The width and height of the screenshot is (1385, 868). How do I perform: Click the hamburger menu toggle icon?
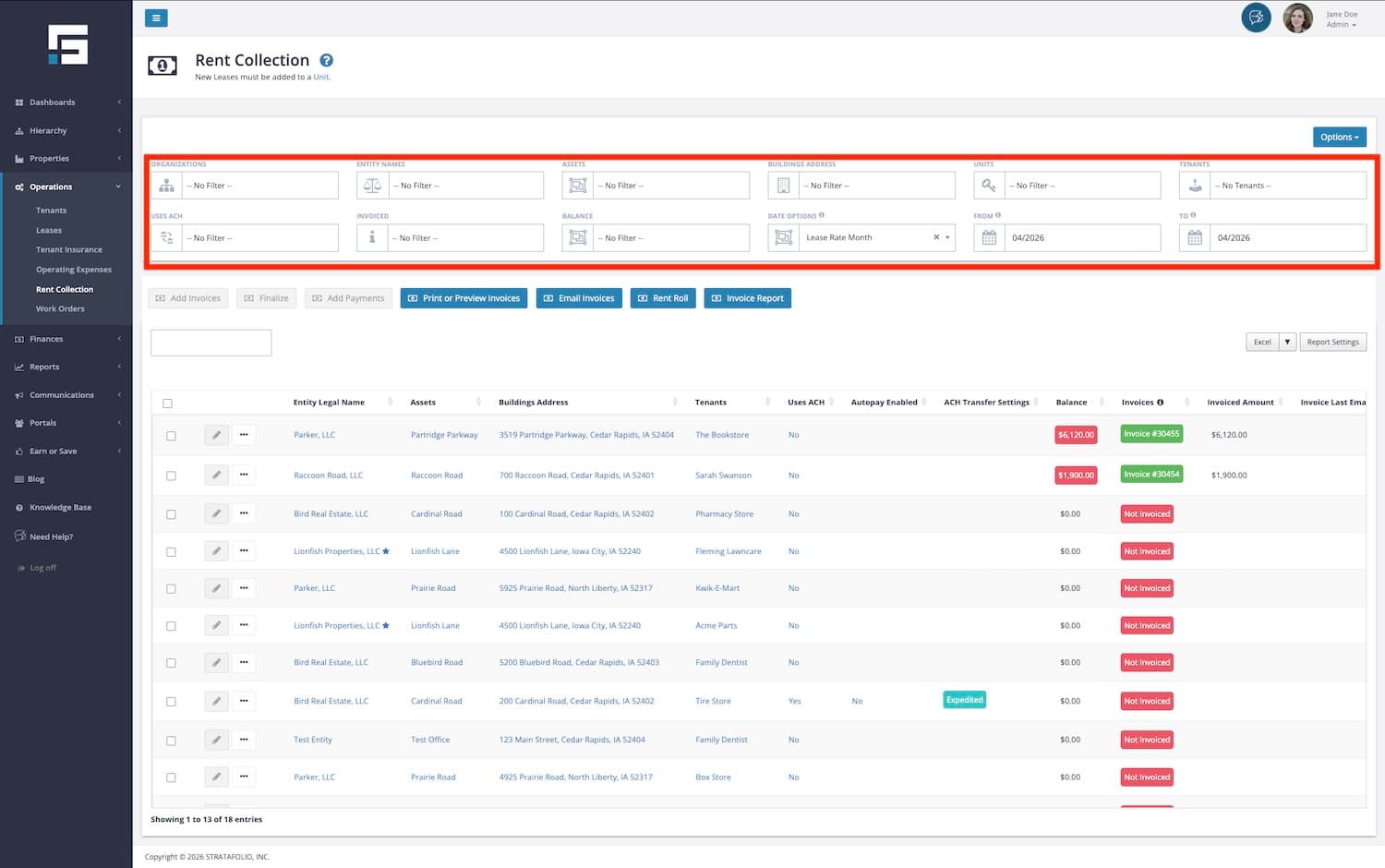pyautogui.click(x=156, y=18)
